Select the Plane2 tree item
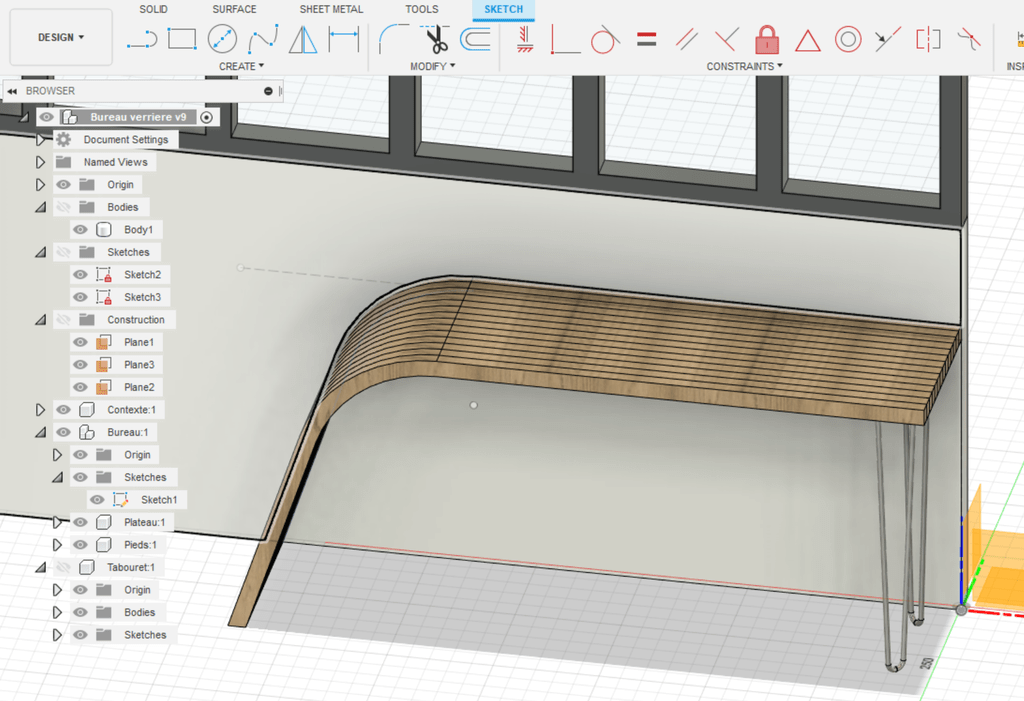The height and width of the screenshot is (701, 1024). (x=139, y=387)
